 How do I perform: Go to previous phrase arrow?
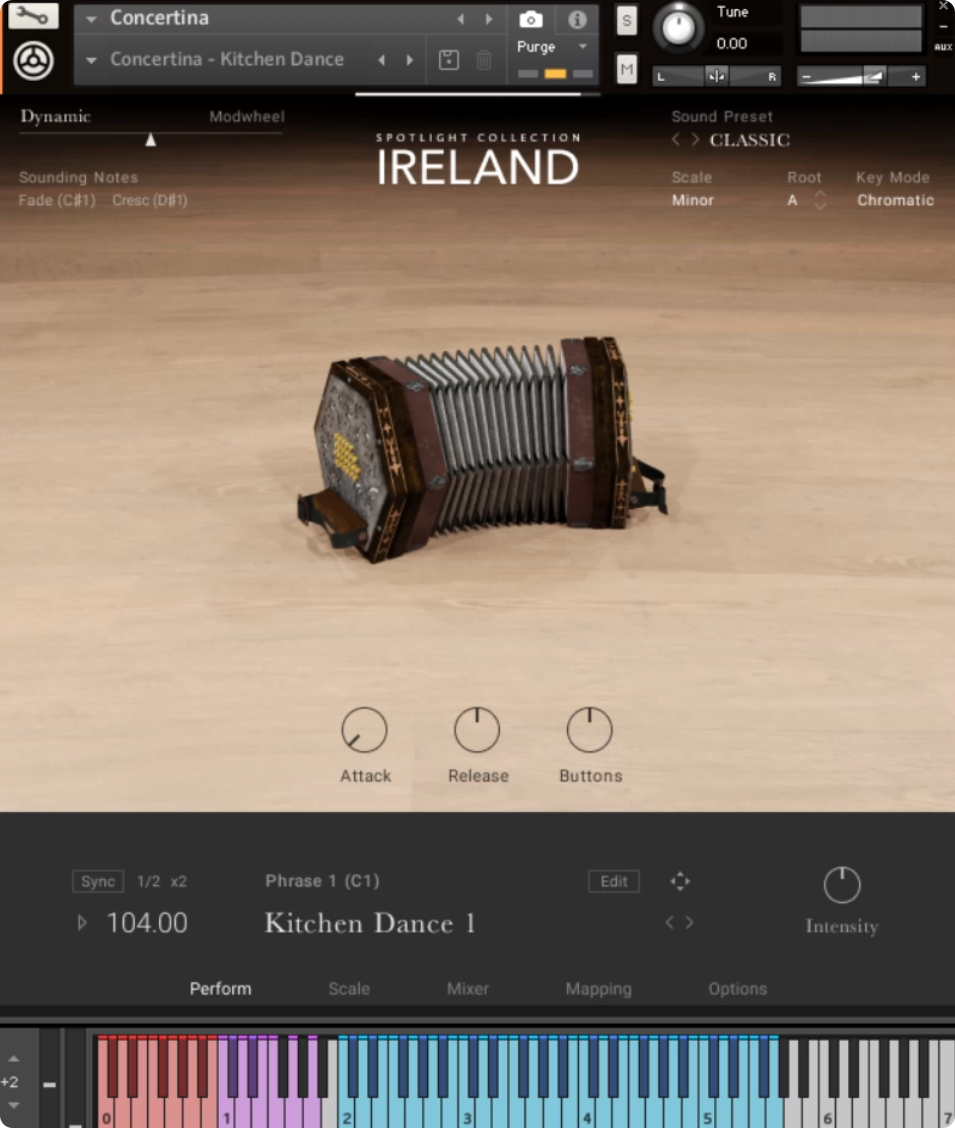[x=670, y=922]
